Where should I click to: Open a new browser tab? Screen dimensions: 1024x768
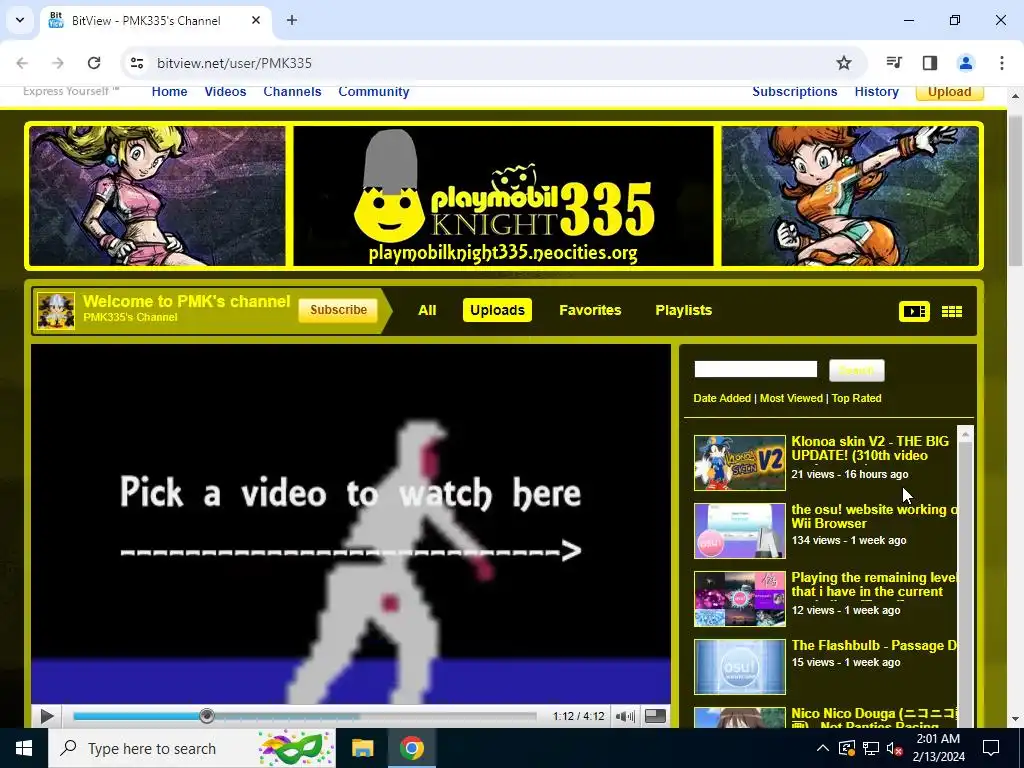(292, 20)
